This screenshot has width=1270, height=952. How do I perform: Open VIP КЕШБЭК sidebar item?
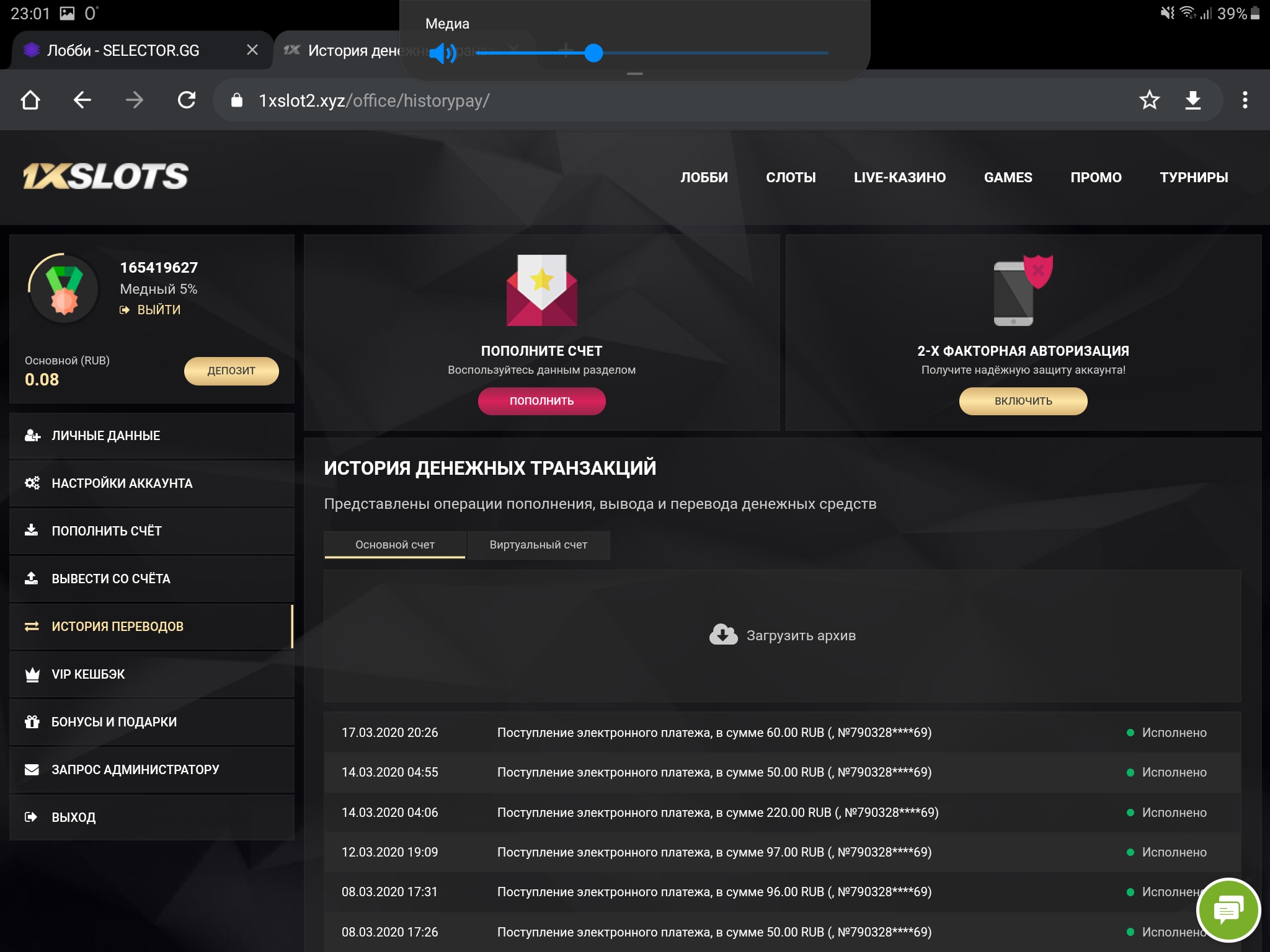click(x=88, y=674)
